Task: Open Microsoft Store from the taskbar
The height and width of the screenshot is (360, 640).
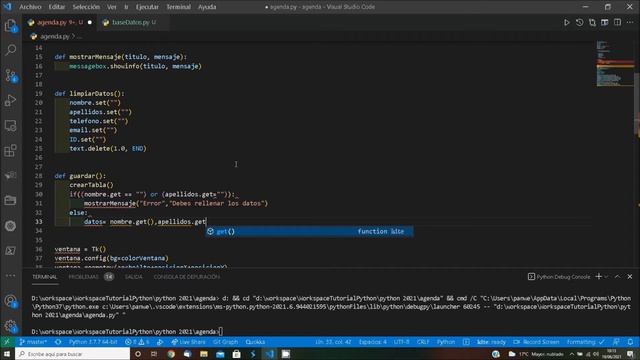Action: 236,354
